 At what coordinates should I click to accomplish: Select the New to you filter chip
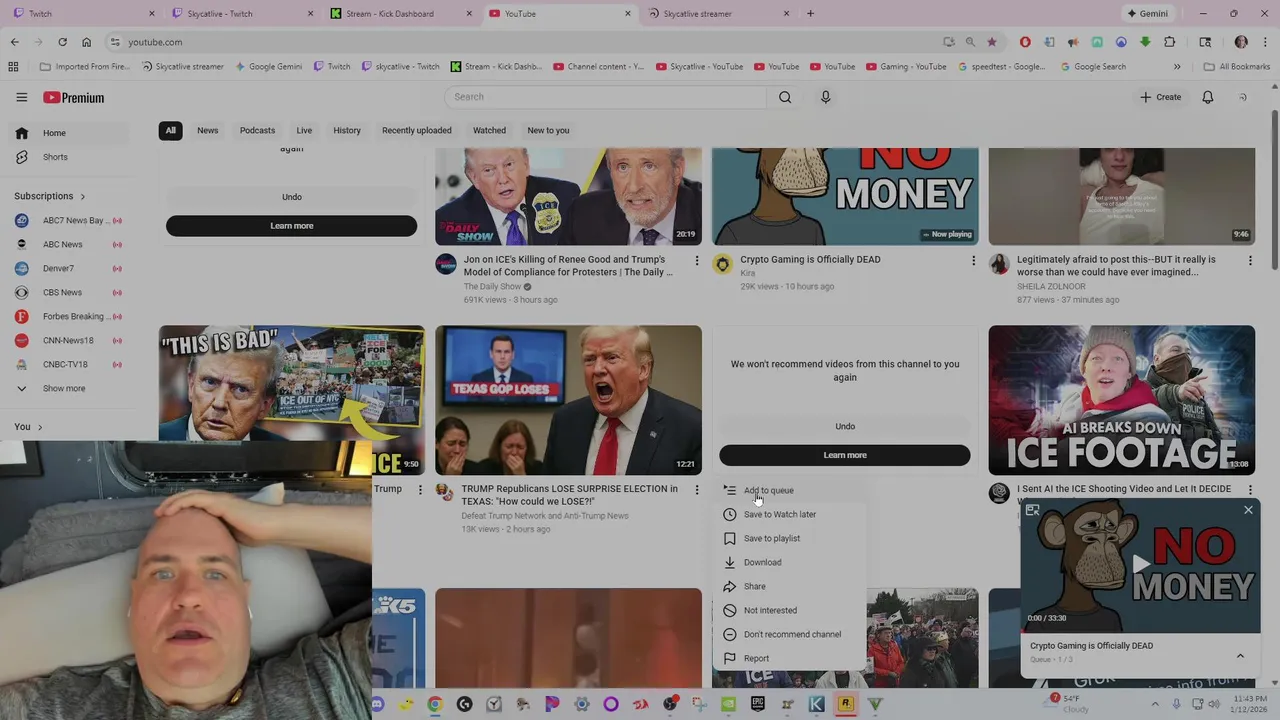[x=548, y=130]
